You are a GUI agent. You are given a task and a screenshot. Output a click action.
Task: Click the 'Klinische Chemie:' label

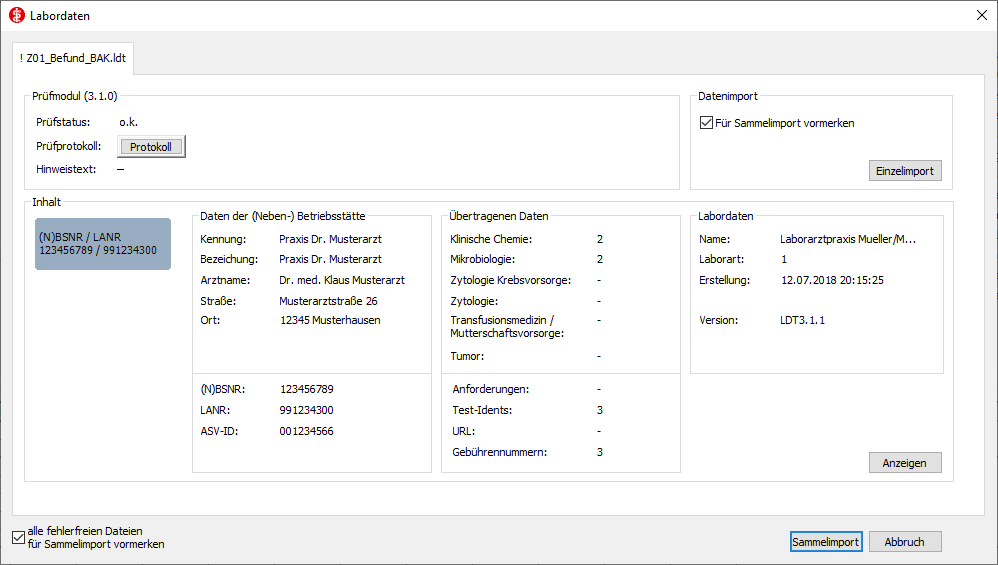[491, 239]
